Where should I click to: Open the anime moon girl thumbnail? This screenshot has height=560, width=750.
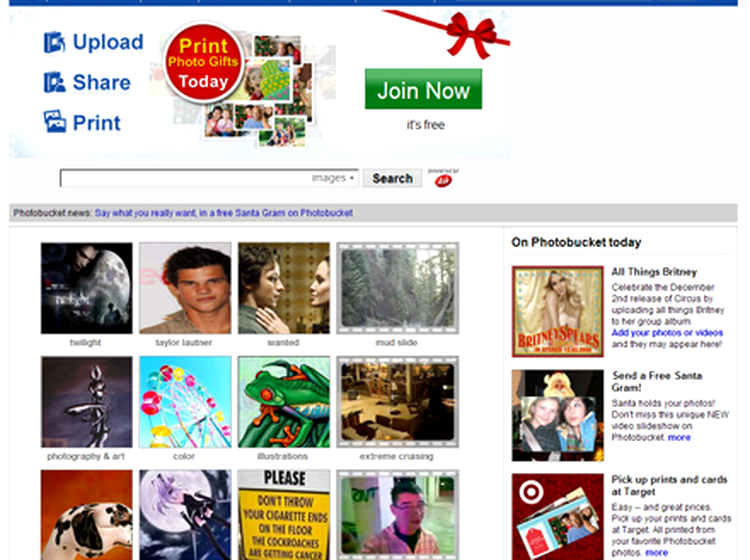tap(185, 515)
